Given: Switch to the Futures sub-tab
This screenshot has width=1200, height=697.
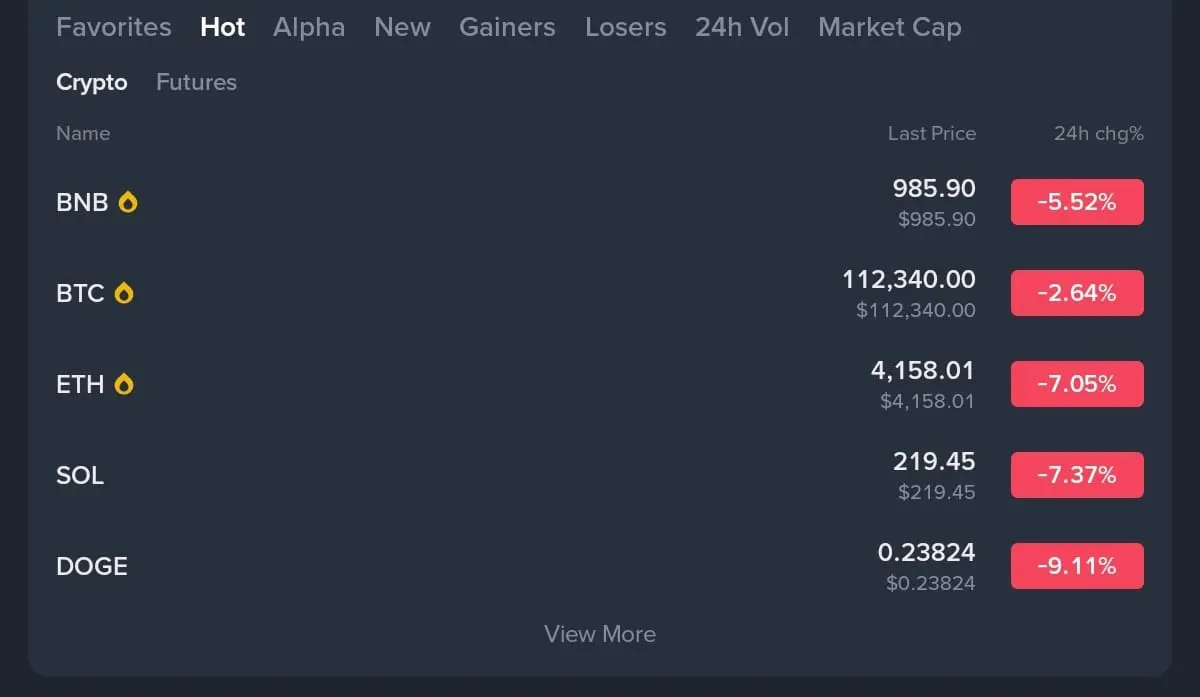Looking at the screenshot, I should coord(197,82).
